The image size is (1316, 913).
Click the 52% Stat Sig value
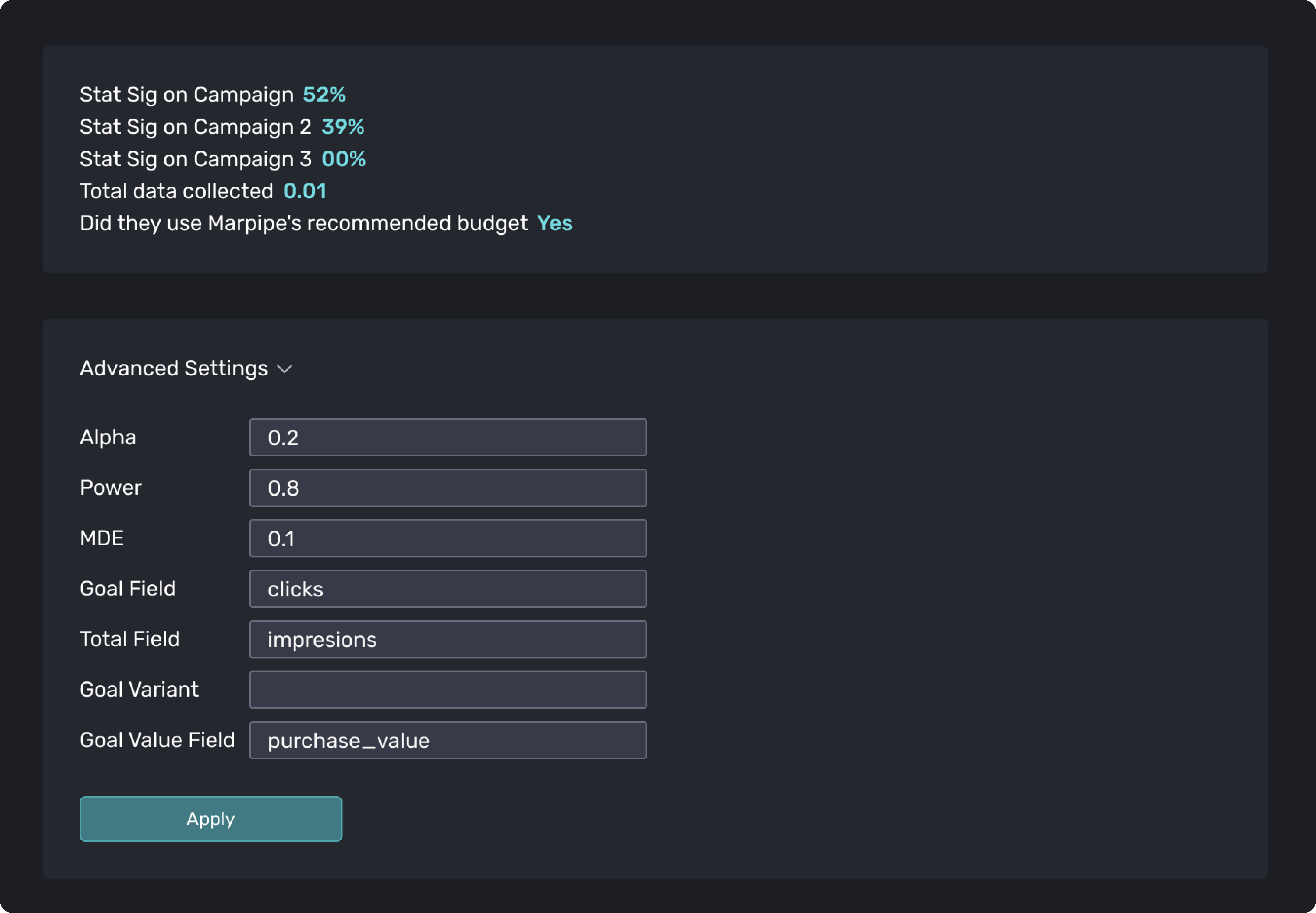(x=324, y=94)
